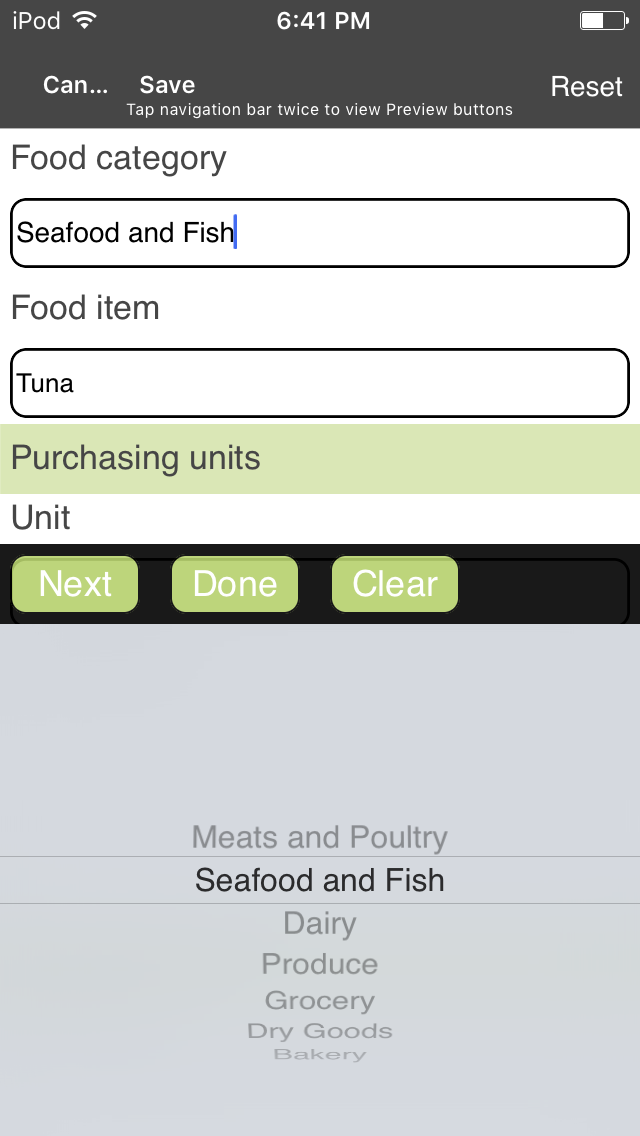Go to next field with Next
Screen dimensions: 640x1136
(75, 584)
